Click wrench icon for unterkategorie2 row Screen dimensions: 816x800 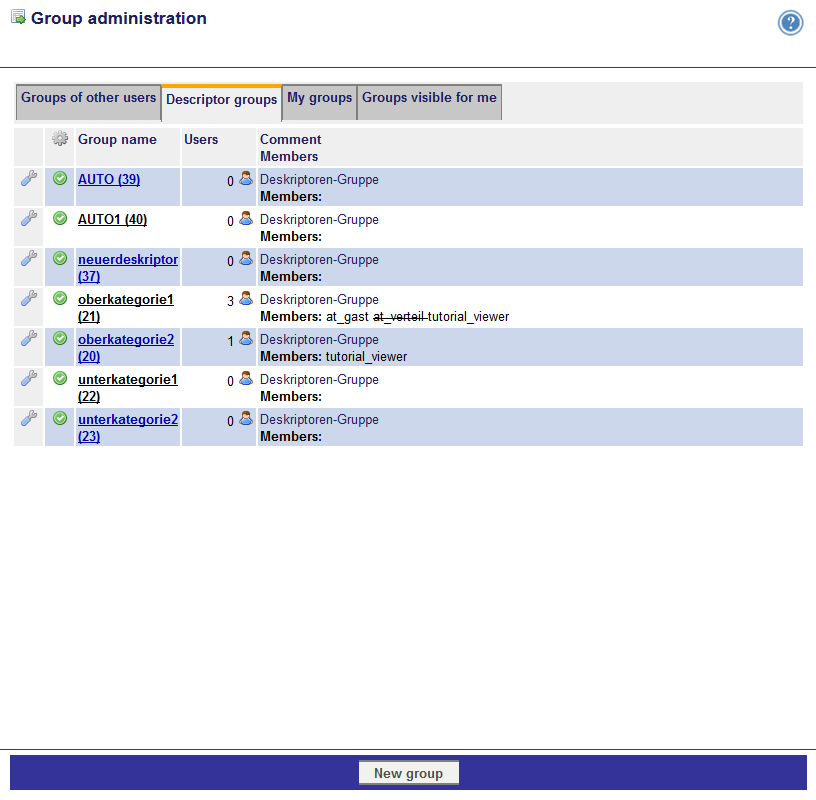click(x=29, y=418)
